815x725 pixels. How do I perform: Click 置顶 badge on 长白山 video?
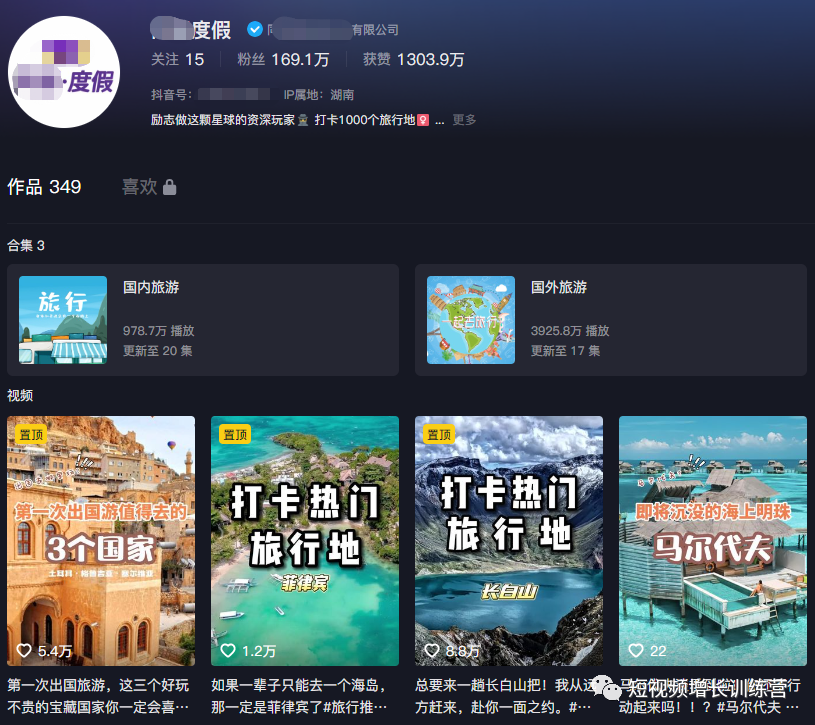[439, 434]
